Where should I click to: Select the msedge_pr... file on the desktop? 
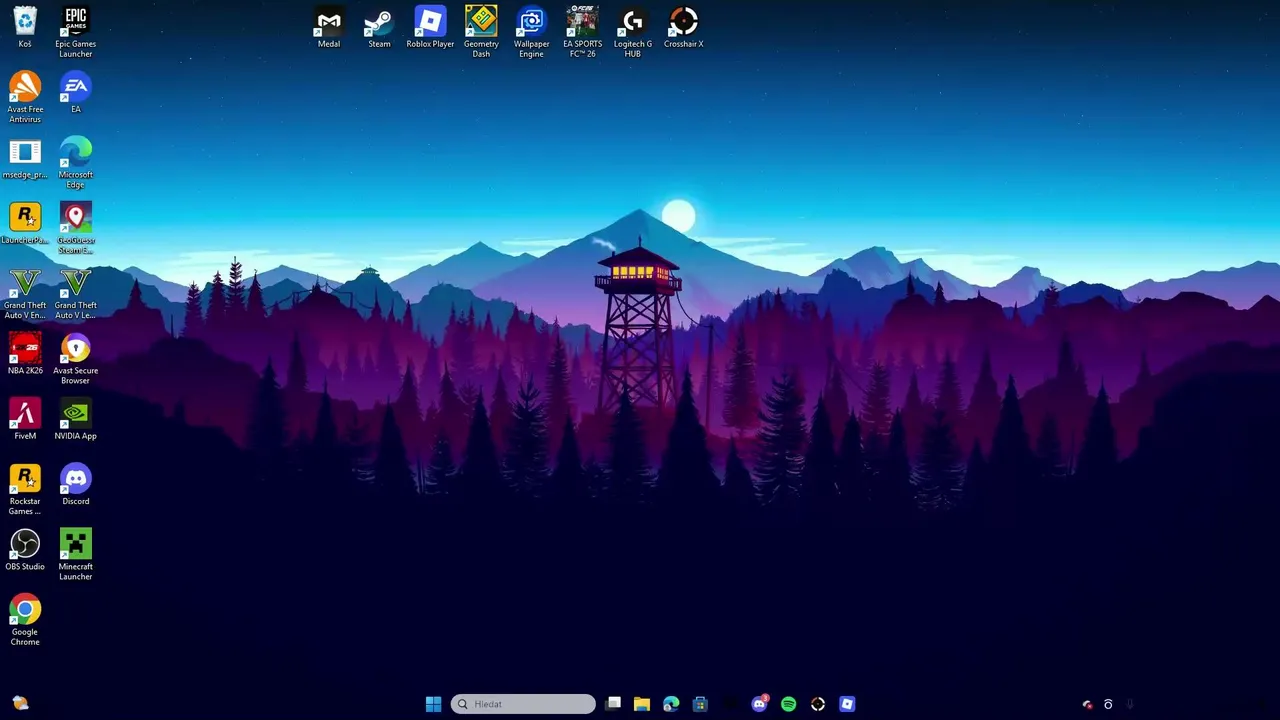pos(25,159)
